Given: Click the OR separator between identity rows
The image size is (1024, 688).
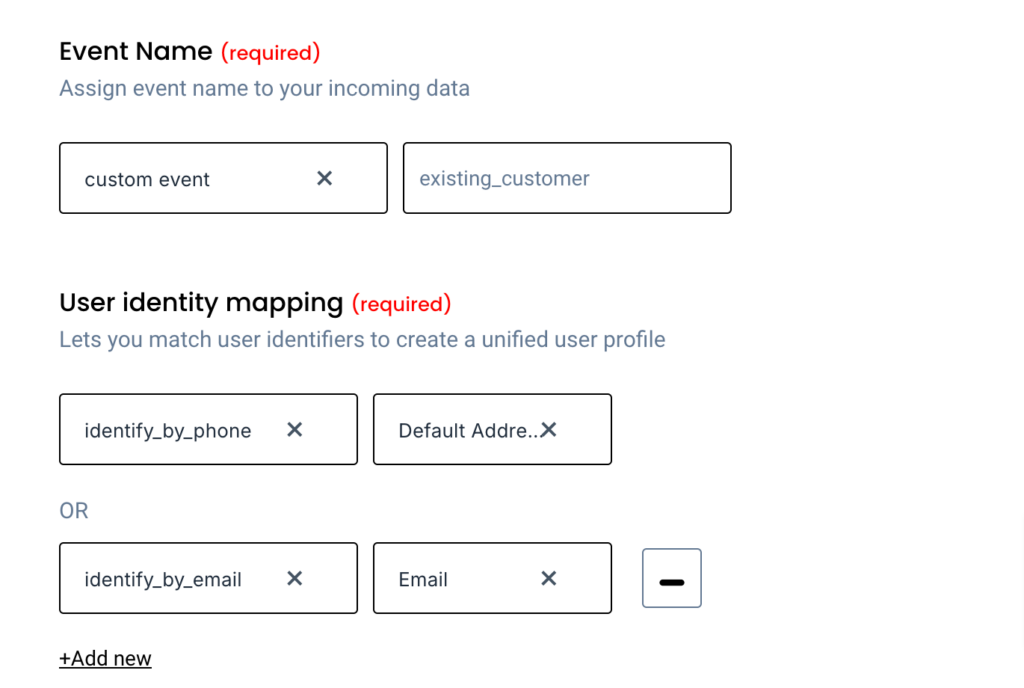Looking at the screenshot, I should pos(74,511).
